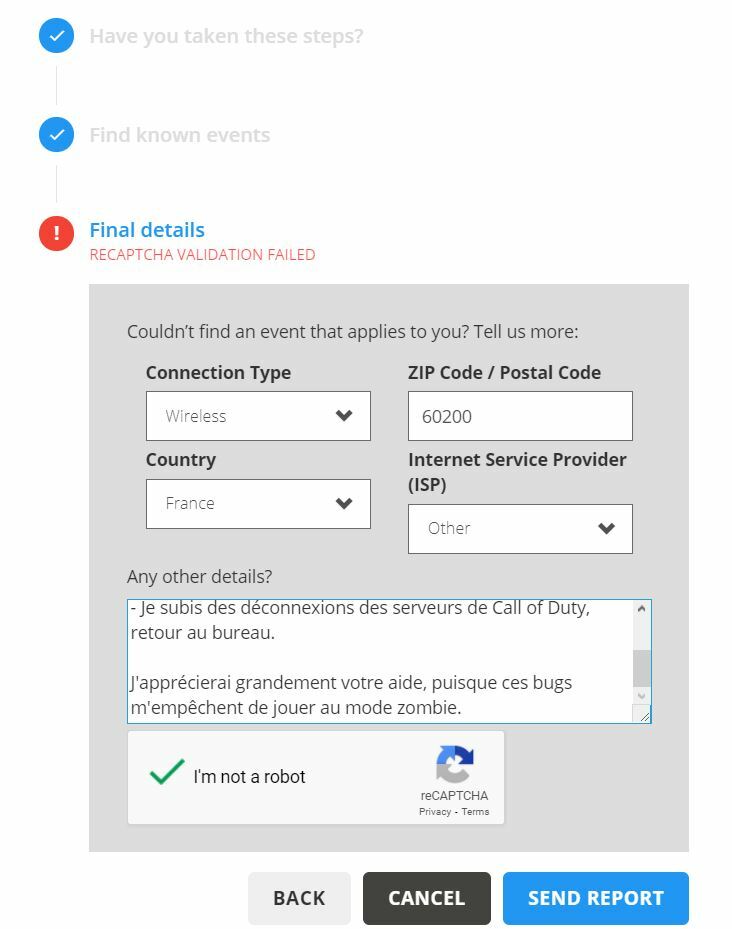Viewport: 732px width, 929px height.
Task: Toggle the I'm not a robot checkbox
Action: (167, 774)
